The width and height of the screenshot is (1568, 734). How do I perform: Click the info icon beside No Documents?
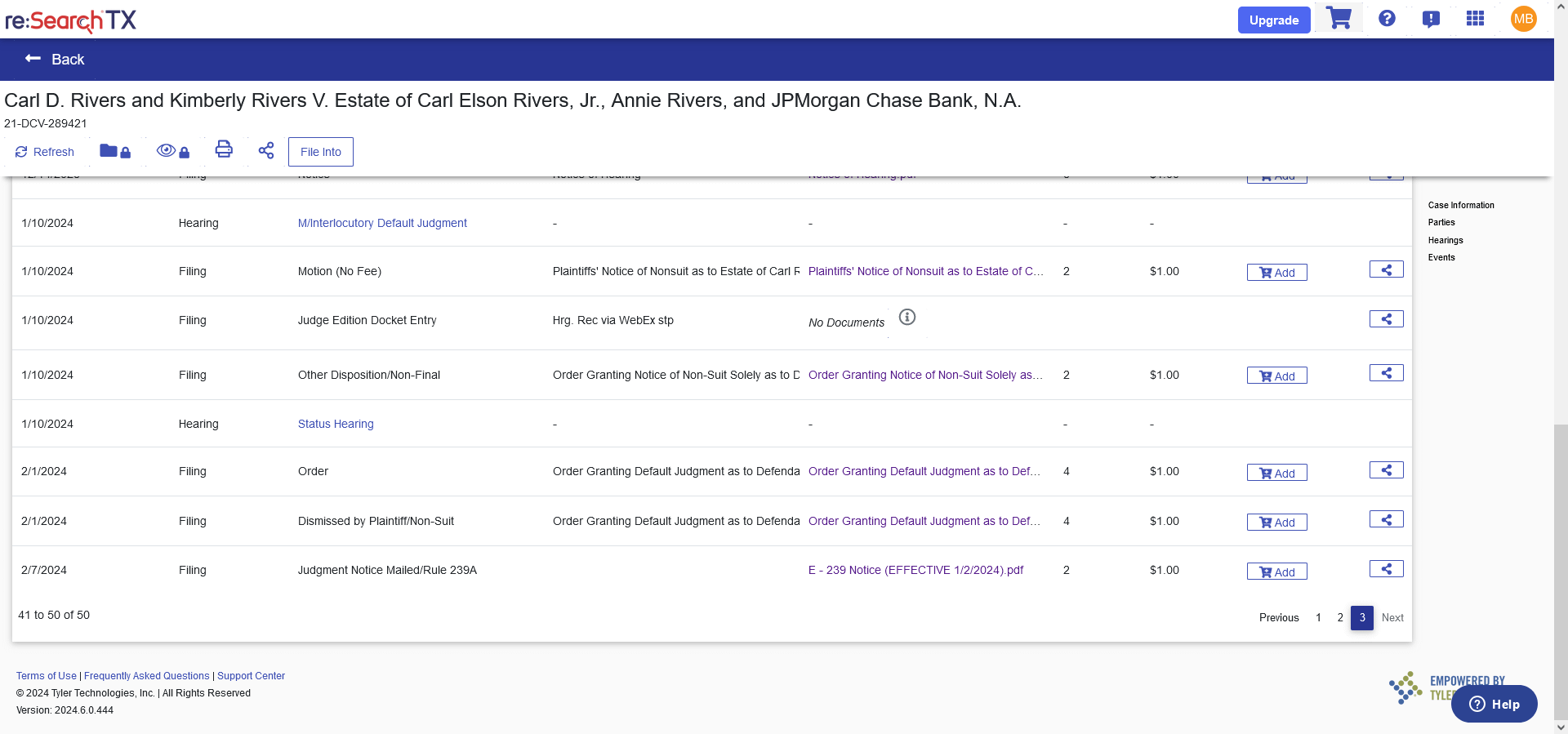[907, 317]
